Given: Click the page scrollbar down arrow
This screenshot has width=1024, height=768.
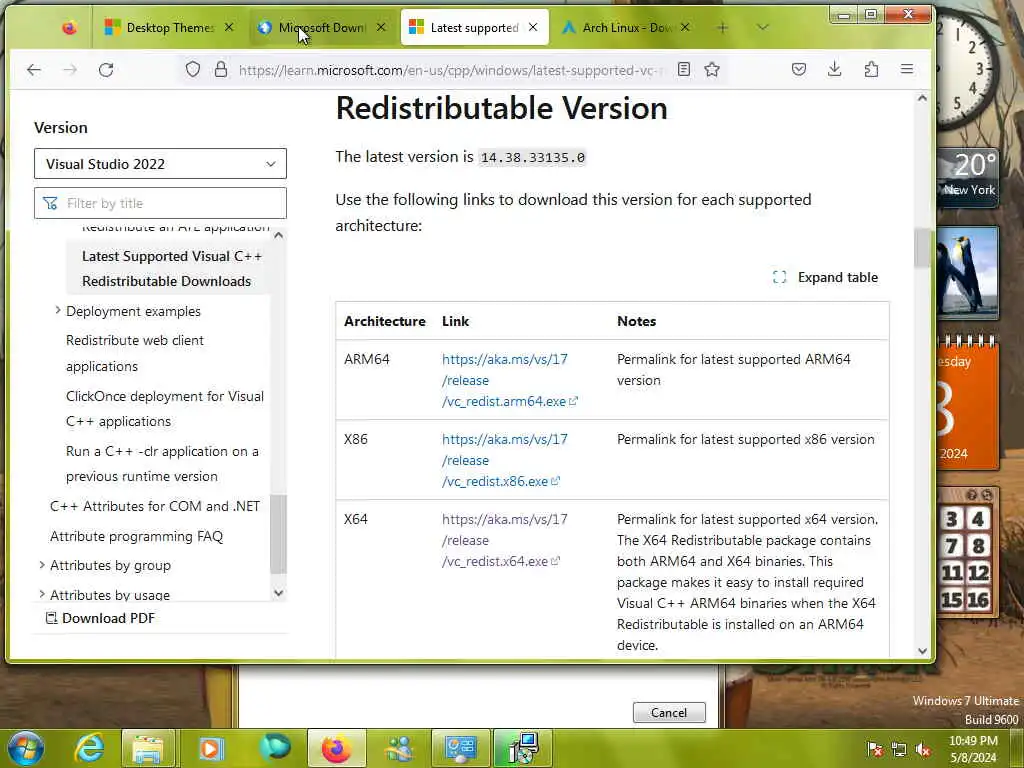Looking at the screenshot, I should [922, 650].
